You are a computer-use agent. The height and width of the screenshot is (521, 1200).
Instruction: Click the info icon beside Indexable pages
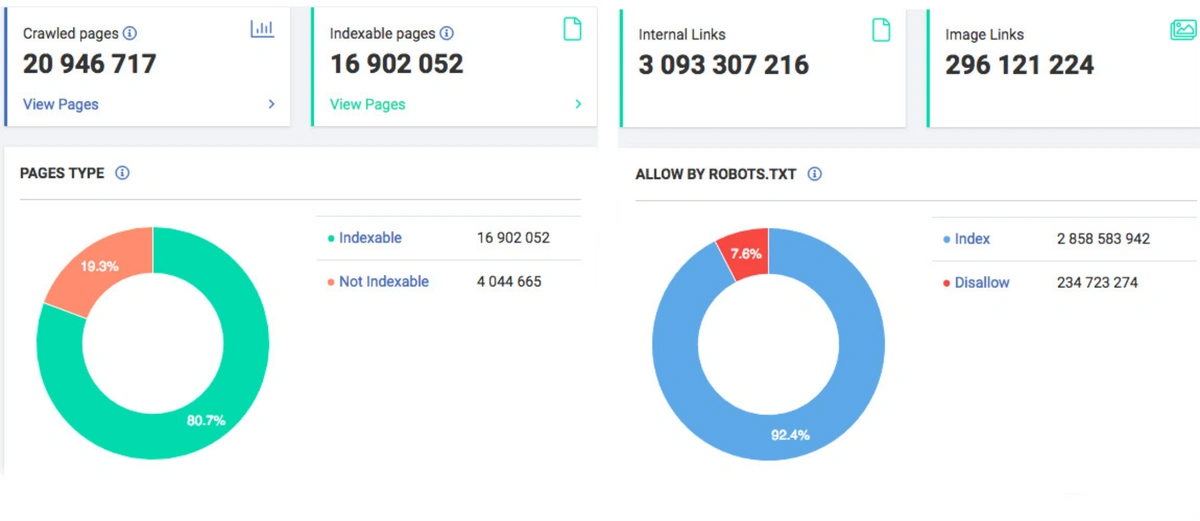click(x=446, y=34)
